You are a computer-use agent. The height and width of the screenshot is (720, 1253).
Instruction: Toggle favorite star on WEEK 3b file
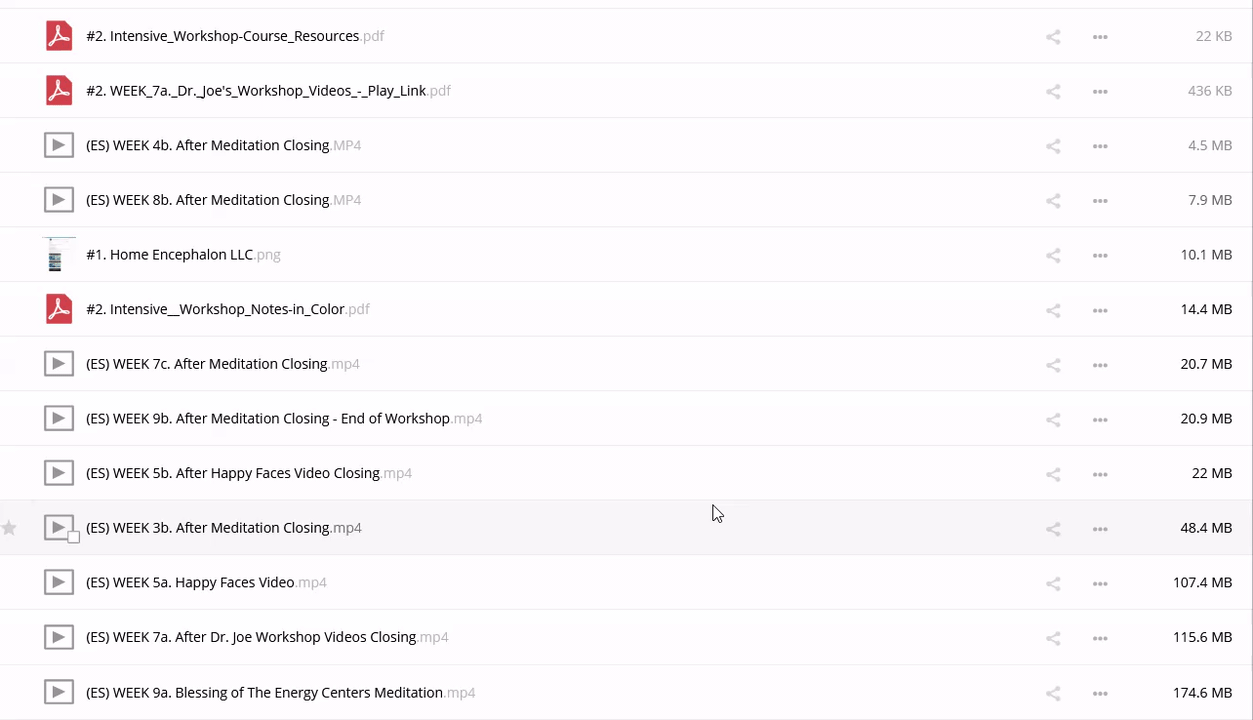point(10,528)
